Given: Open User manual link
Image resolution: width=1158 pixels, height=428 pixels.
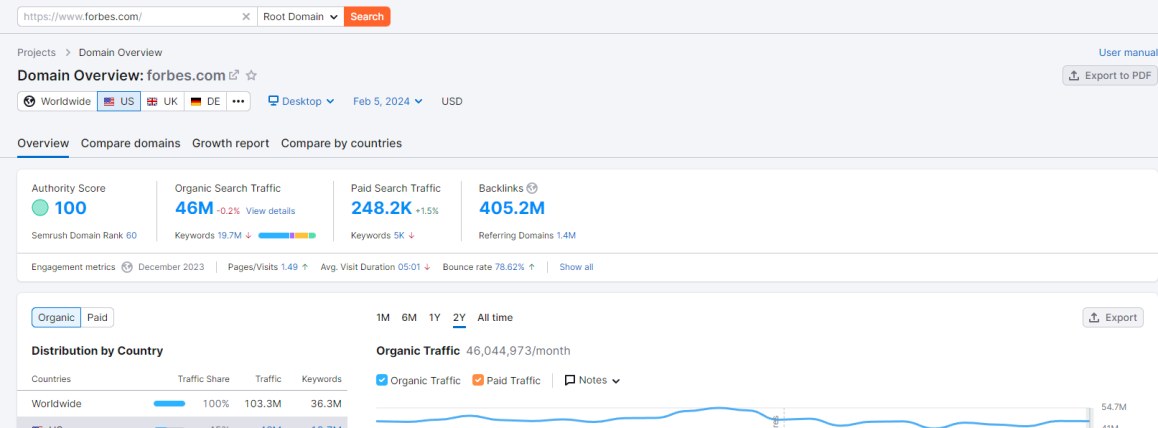Looking at the screenshot, I should [x=1128, y=52].
